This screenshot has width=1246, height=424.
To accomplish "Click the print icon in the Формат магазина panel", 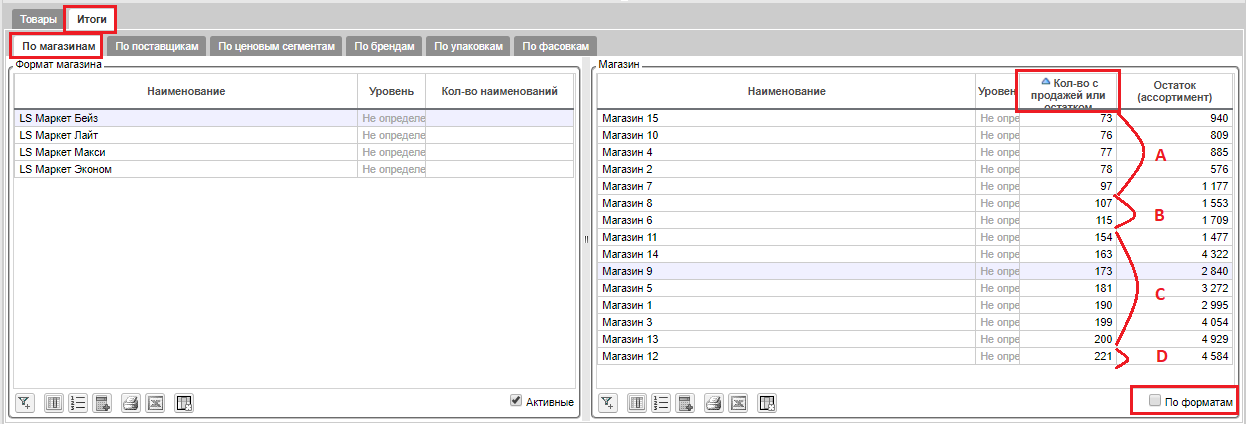I will click(130, 403).
